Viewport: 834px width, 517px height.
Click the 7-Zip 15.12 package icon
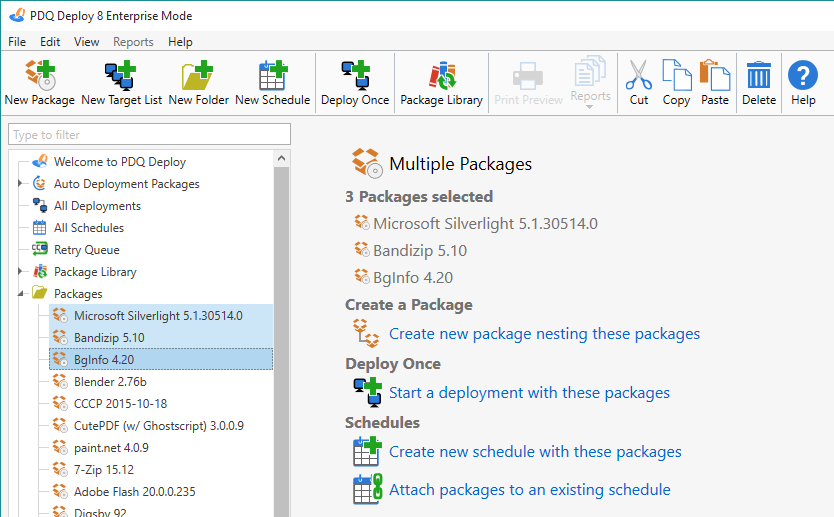point(60,470)
